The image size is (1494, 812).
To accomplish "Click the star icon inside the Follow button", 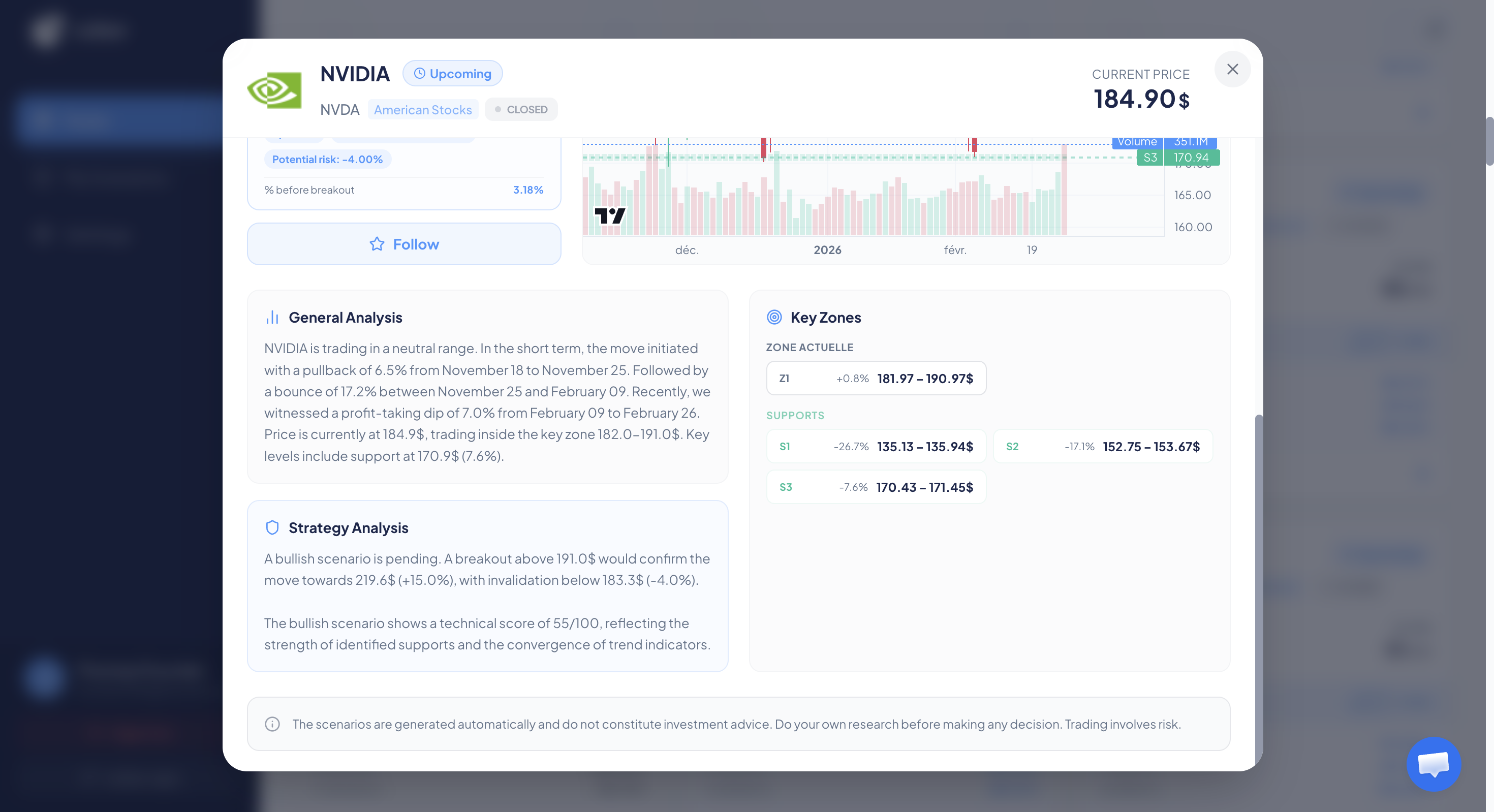I will click(x=377, y=243).
